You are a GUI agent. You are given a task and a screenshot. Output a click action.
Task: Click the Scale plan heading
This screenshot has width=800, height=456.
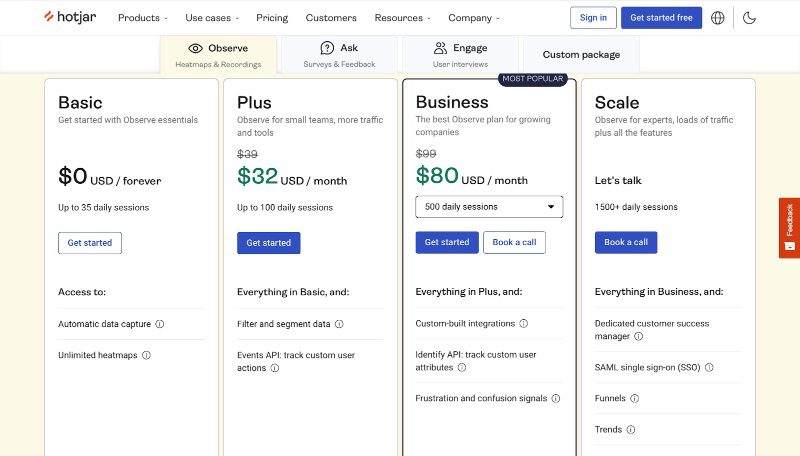[x=617, y=103]
